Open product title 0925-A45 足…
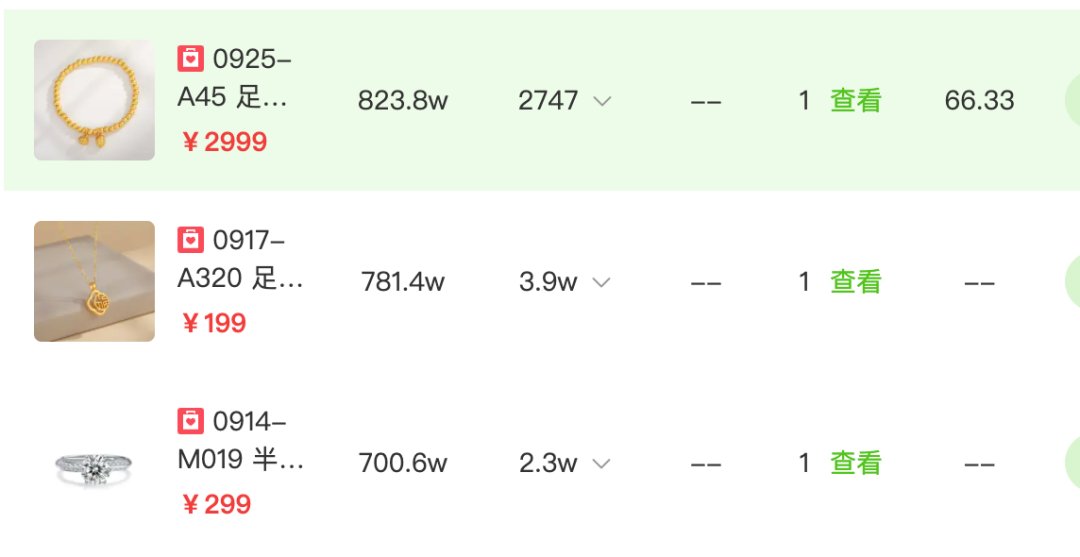The width and height of the screenshot is (1080, 557). tap(234, 78)
